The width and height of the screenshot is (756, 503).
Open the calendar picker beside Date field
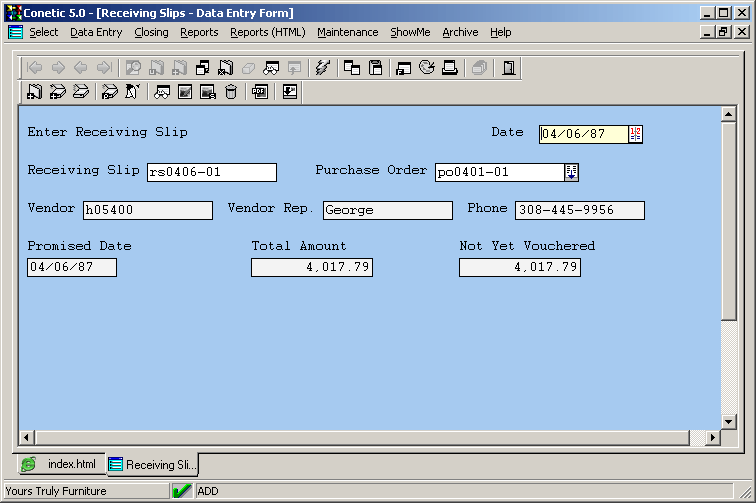(635, 134)
